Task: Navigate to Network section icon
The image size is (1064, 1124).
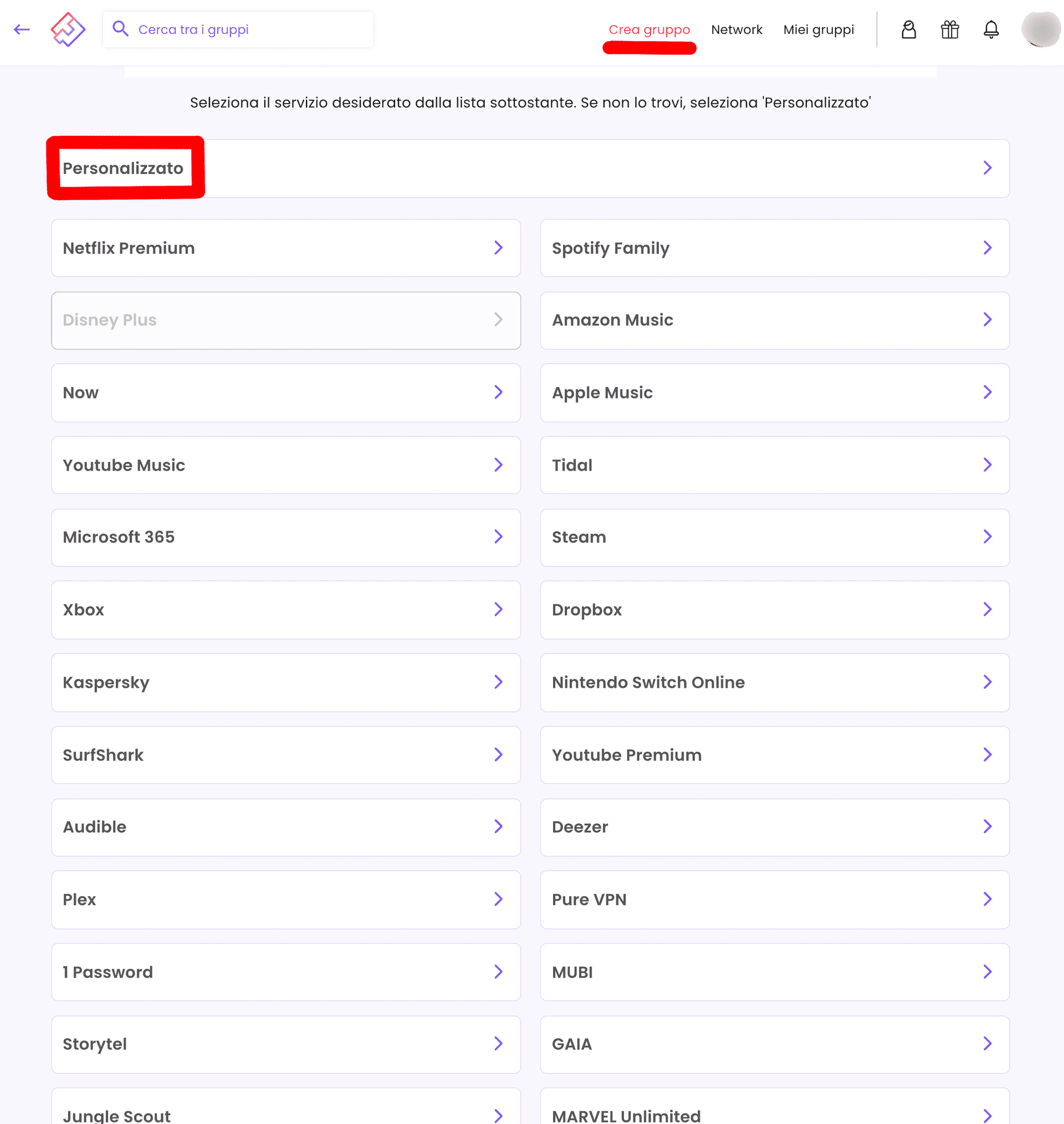Action: point(737,29)
